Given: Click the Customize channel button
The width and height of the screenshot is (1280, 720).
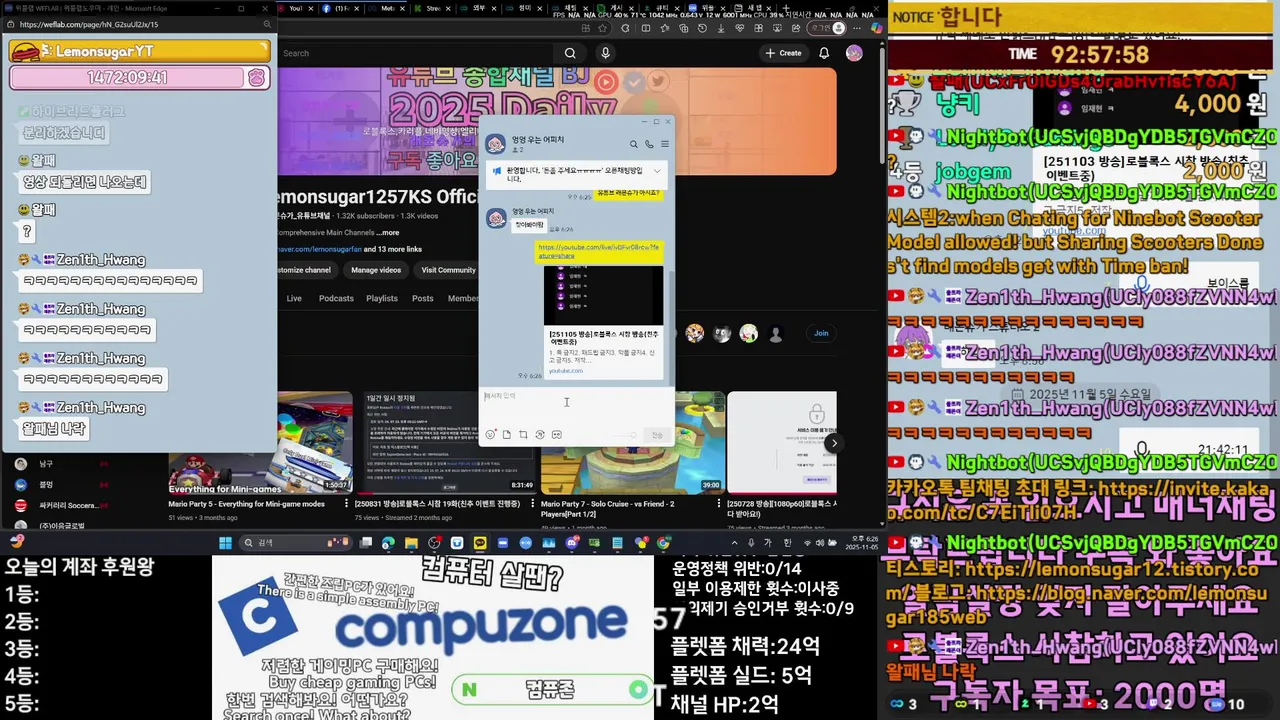Looking at the screenshot, I should tap(307, 270).
